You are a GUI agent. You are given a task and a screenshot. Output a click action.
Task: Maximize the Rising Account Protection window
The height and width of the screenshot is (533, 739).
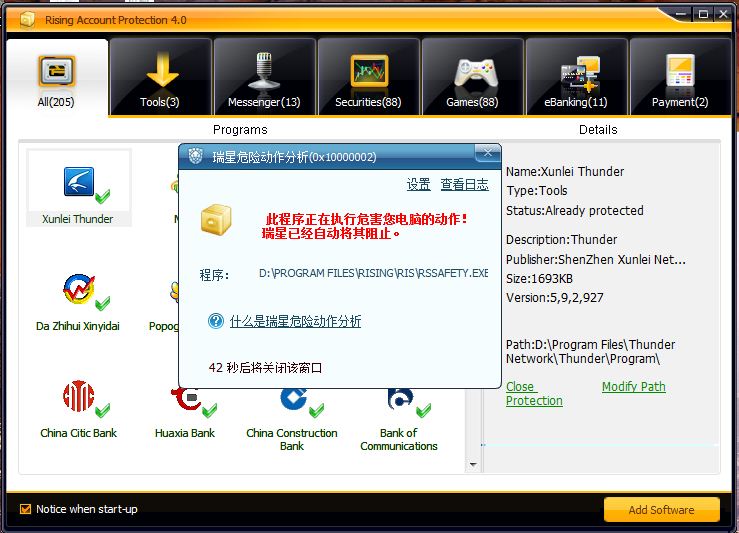click(703, 14)
